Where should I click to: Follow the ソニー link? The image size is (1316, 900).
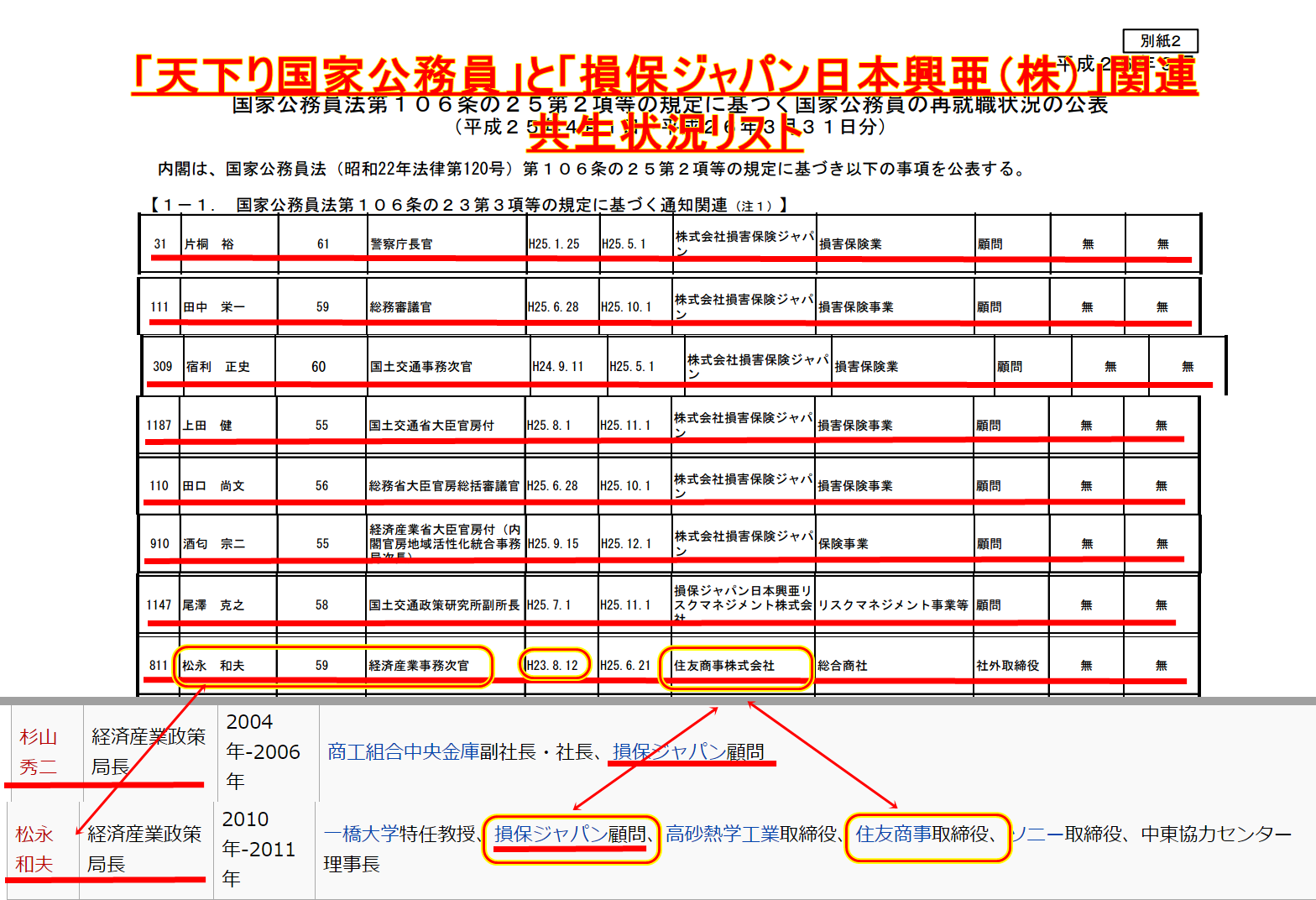[1037, 834]
